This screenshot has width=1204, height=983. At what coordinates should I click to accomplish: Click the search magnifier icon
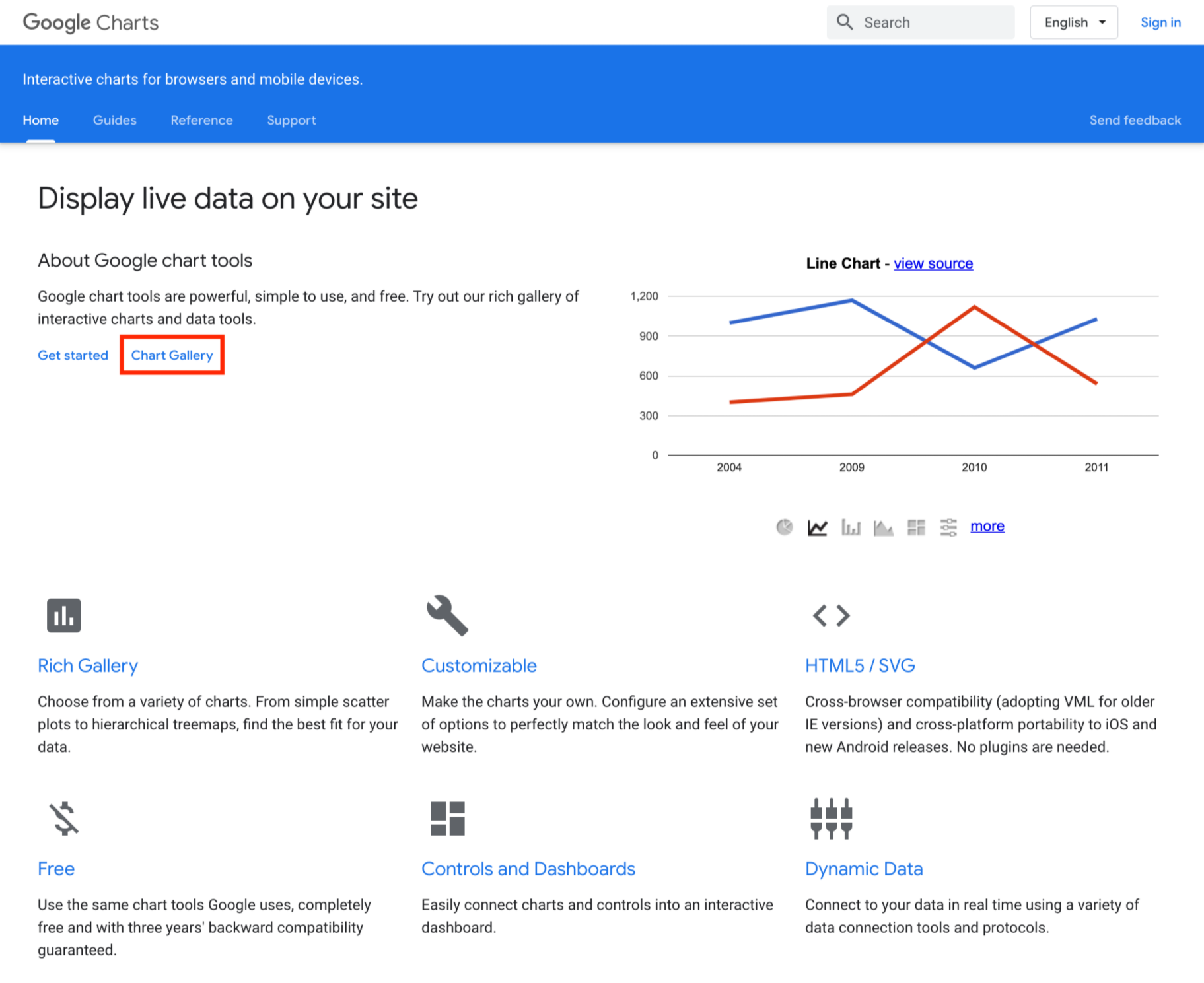pos(845,22)
